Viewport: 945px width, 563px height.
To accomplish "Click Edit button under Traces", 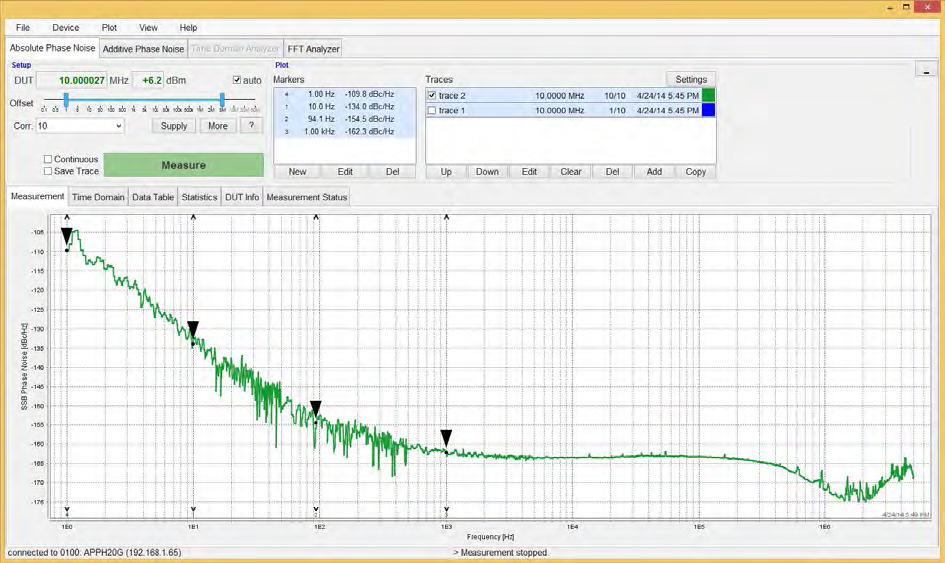I will 529,172.
